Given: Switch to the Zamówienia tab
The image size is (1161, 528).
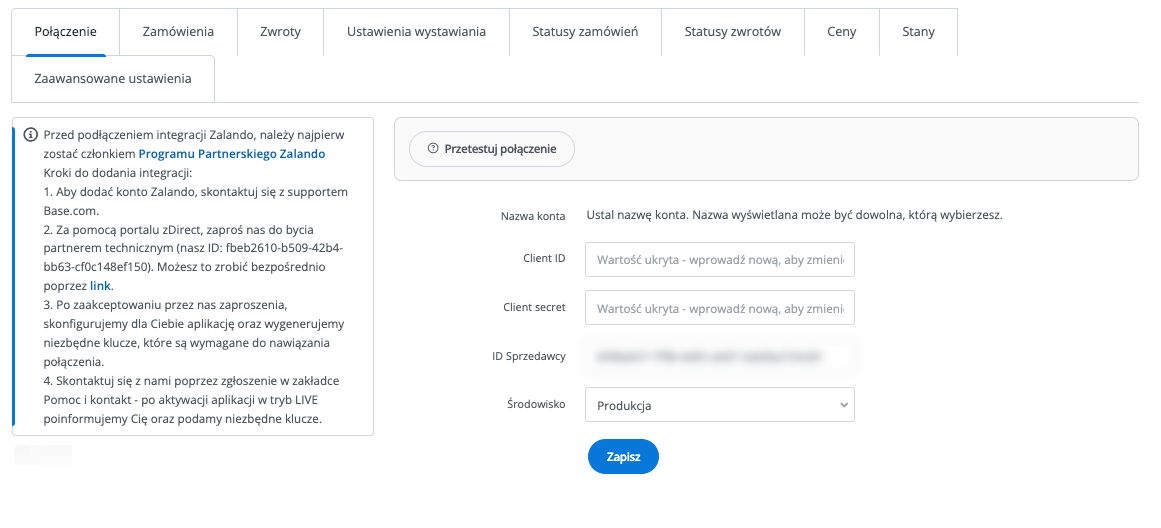Looking at the screenshot, I should [178, 32].
